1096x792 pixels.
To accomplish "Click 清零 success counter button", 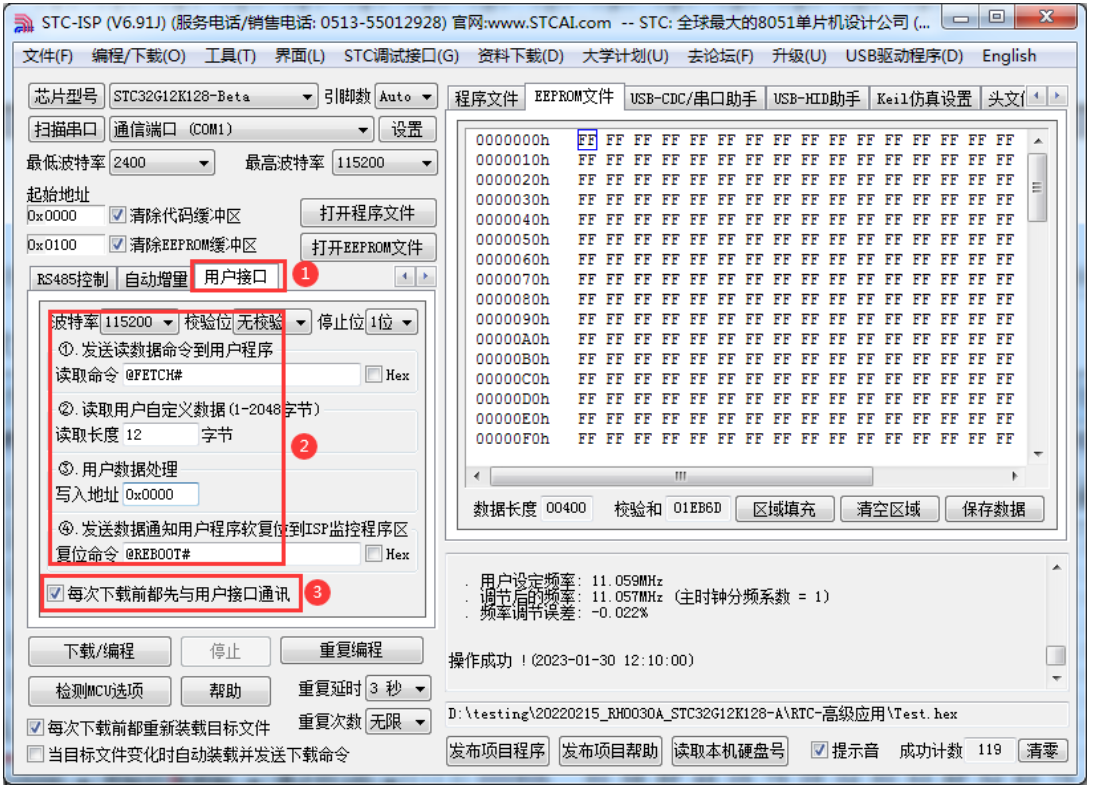I will coord(1042,751).
